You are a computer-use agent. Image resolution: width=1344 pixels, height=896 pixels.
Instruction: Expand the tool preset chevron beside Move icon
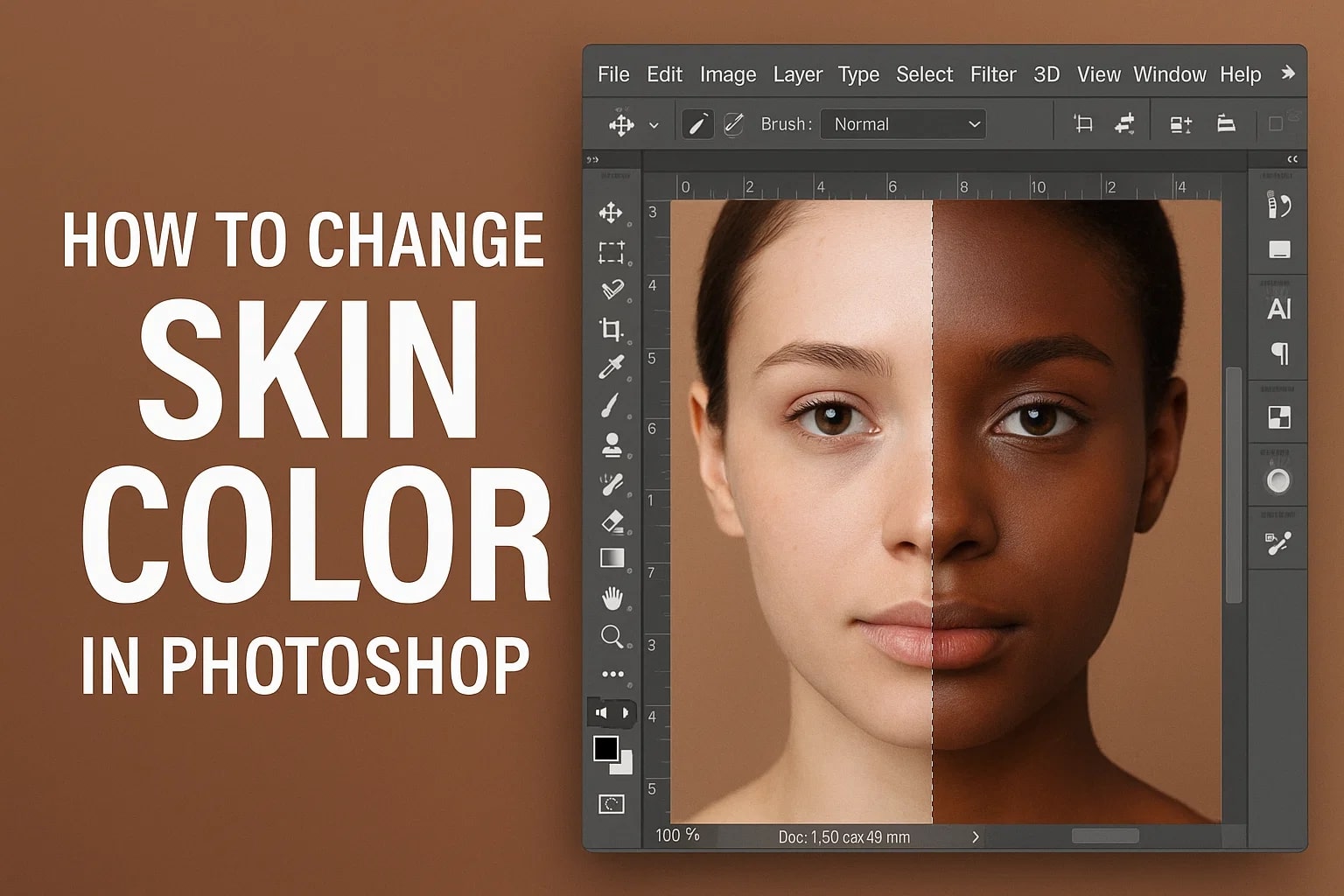point(654,126)
